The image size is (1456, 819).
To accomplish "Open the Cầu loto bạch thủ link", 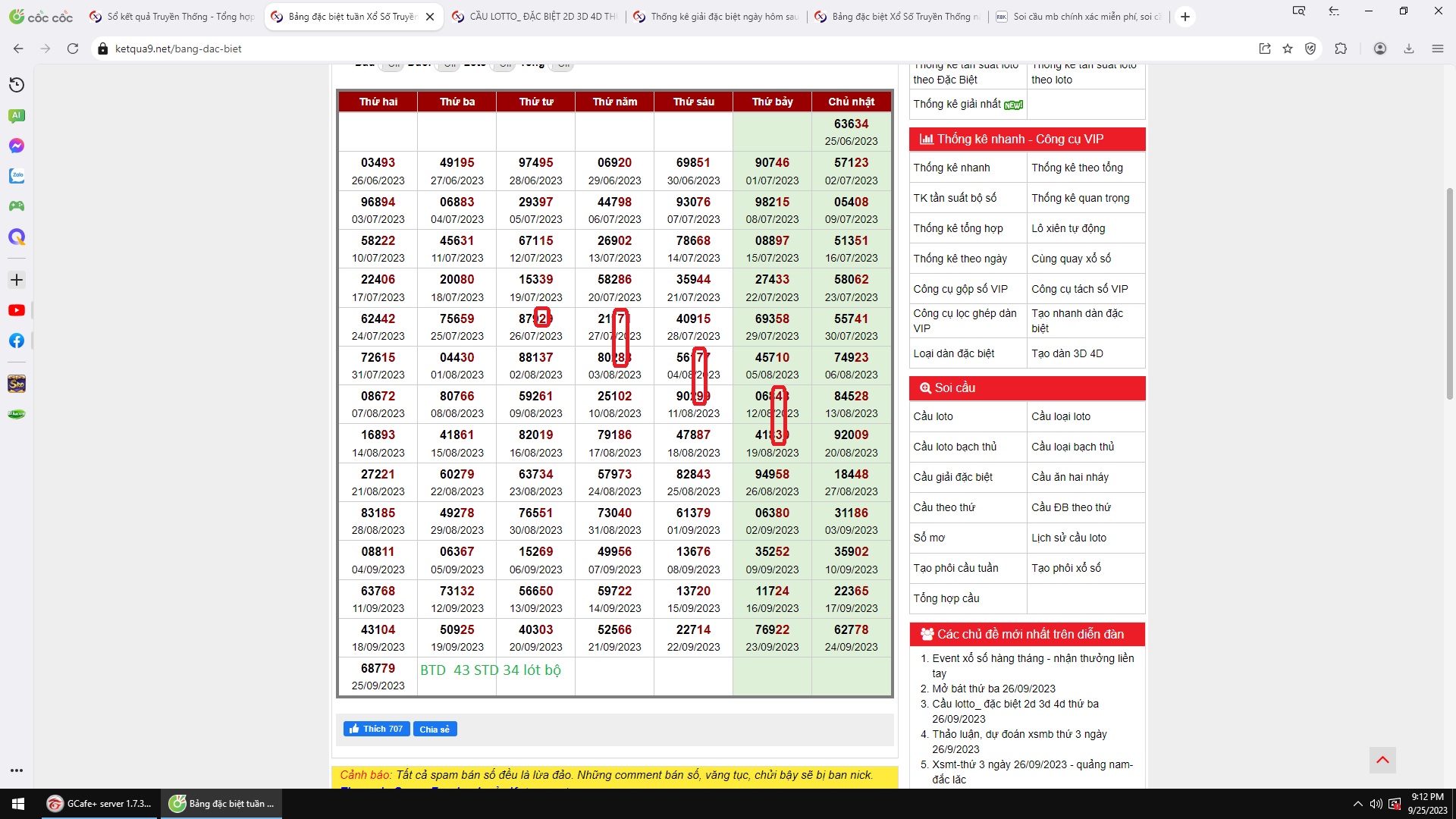I will tap(955, 447).
